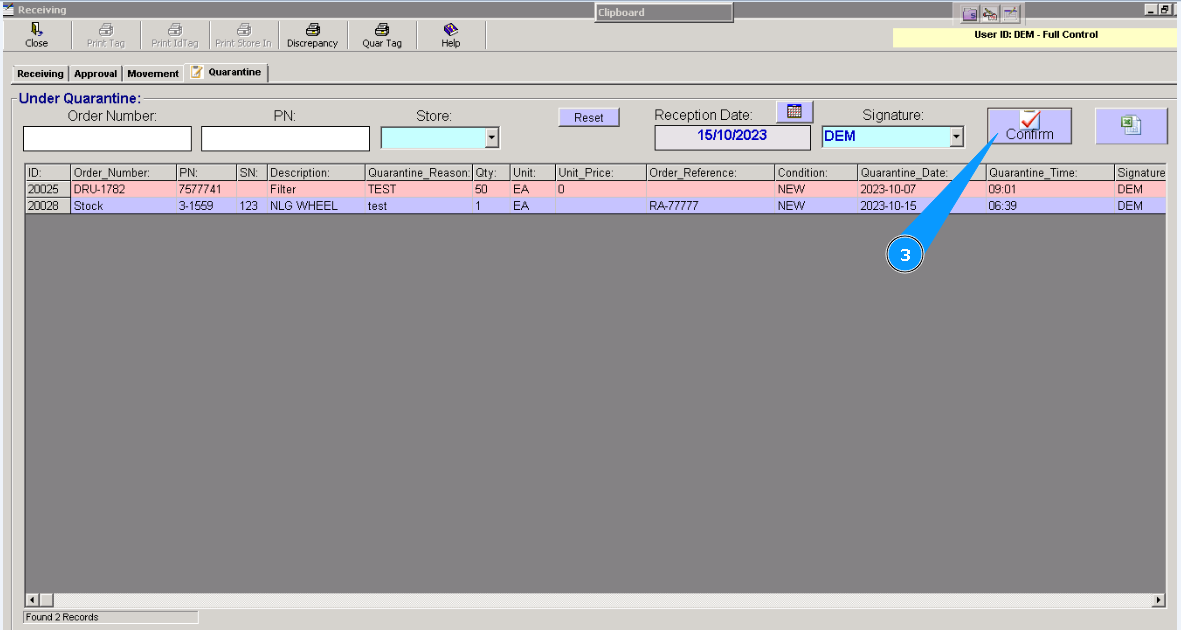The height and width of the screenshot is (633, 1181).
Task: Export the quarantine list to Excel
Action: point(1131,124)
